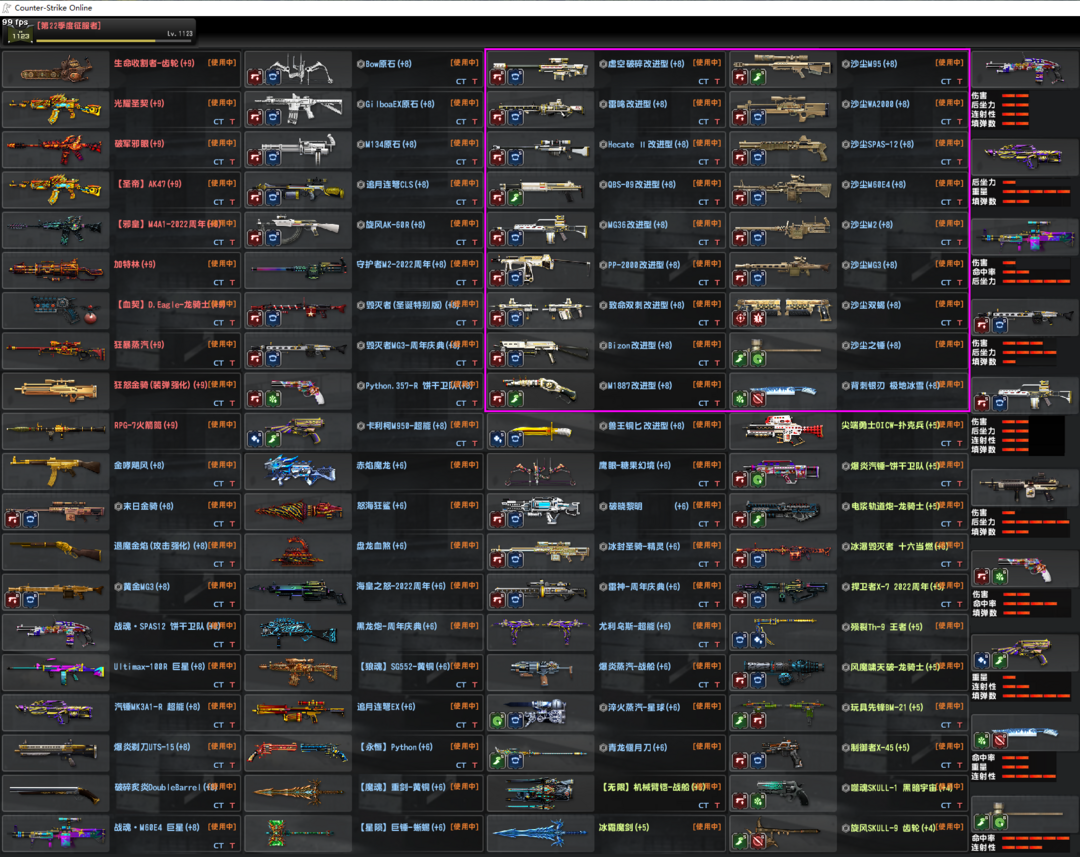This screenshot has height=857, width=1080.
Task: Click the blue mask icon on 追月连弩CLS thumbnail
Action: tap(273, 198)
